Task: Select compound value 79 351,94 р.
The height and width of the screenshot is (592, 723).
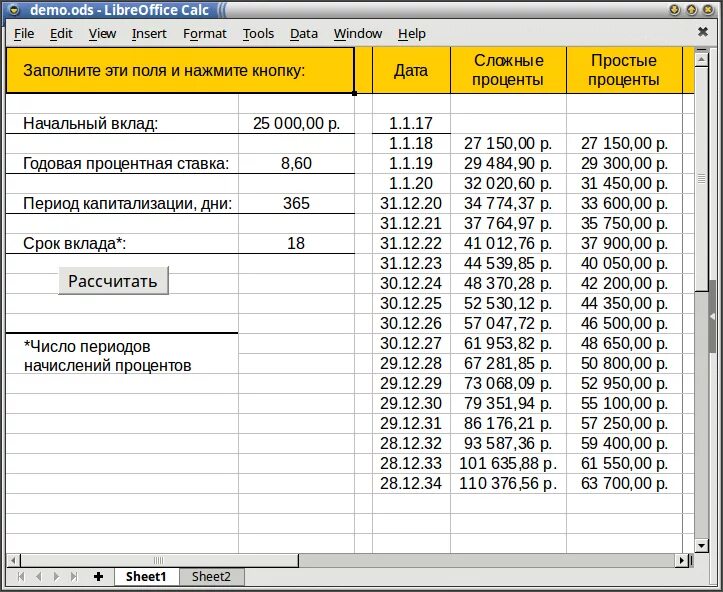Action: click(x=508, y=403)
